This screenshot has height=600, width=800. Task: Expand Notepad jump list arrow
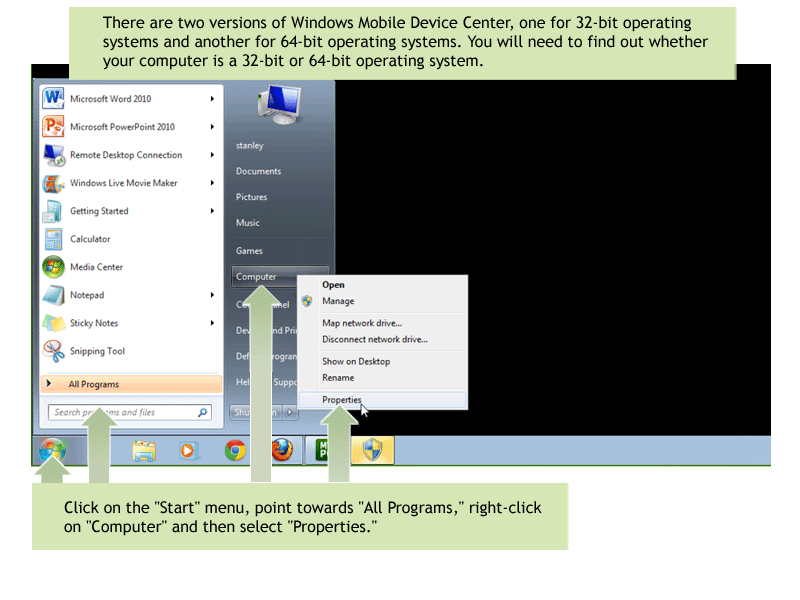pyautogui.click(x=212, y=295)
